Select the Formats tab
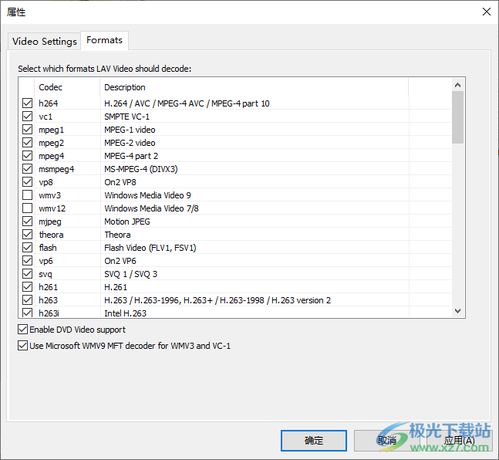 point(104,40)
